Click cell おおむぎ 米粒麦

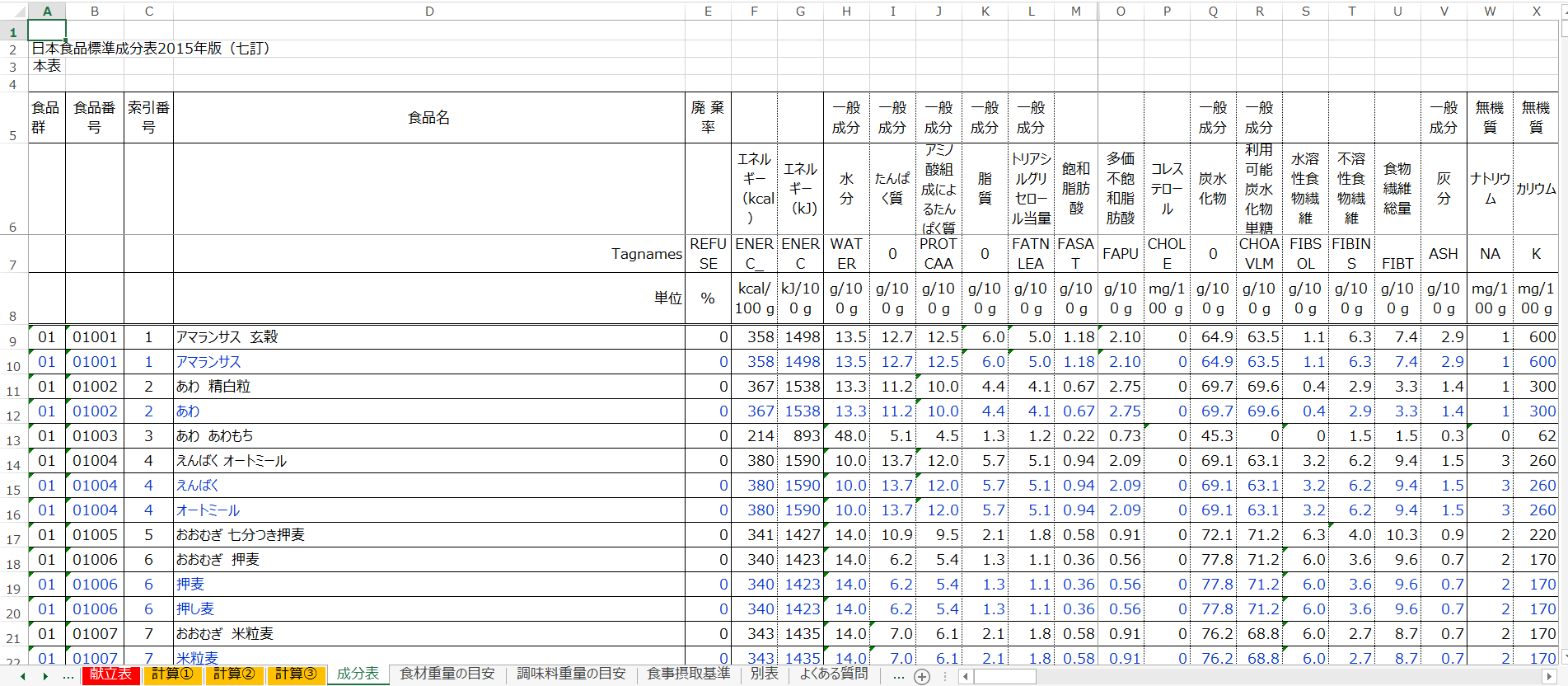pos(429,634)
